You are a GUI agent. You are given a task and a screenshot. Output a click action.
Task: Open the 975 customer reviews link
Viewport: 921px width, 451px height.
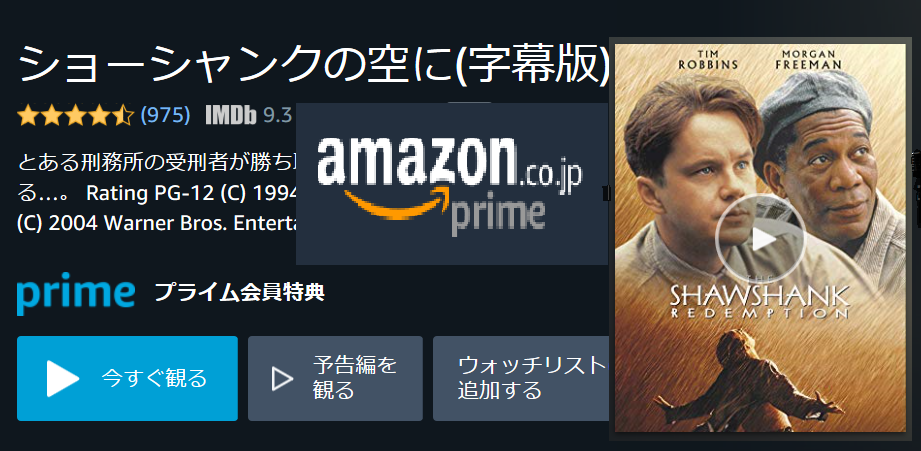click(165, 116)
